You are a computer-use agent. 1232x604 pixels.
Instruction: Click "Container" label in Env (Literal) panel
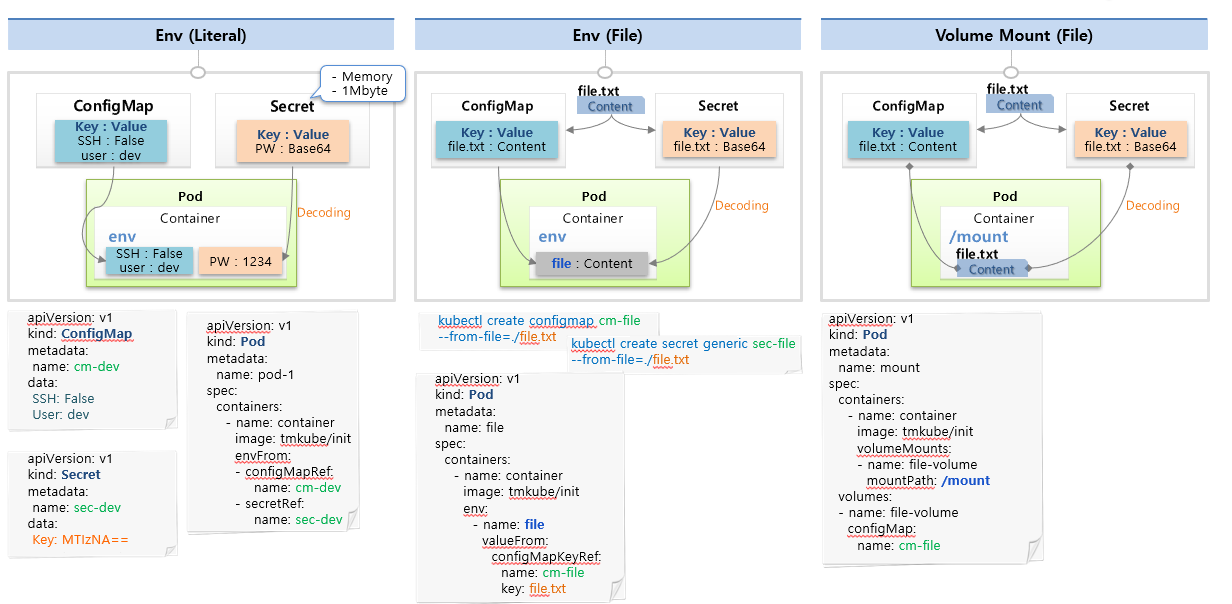tap(190, 218)
